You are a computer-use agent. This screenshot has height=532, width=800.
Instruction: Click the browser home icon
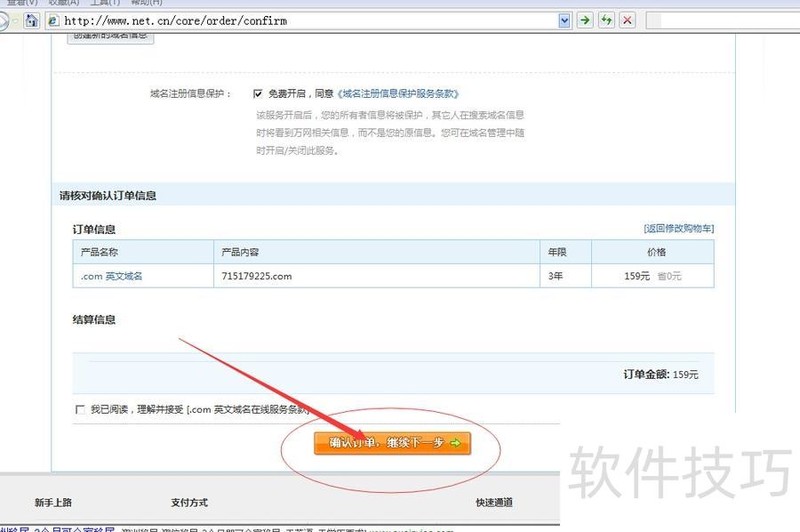tap(32, 20)
